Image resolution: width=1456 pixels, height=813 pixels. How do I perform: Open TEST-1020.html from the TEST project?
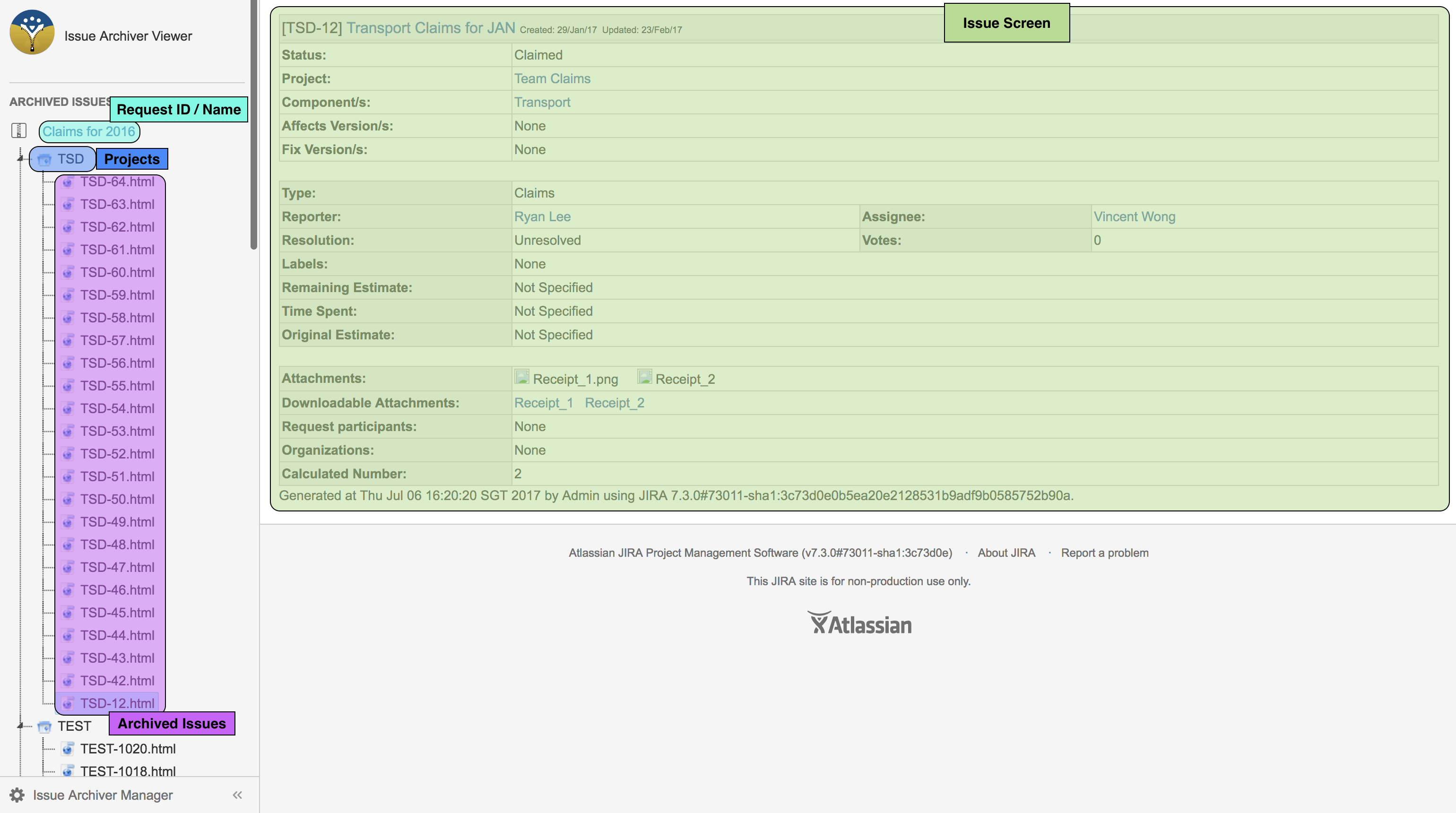point(128,749)
